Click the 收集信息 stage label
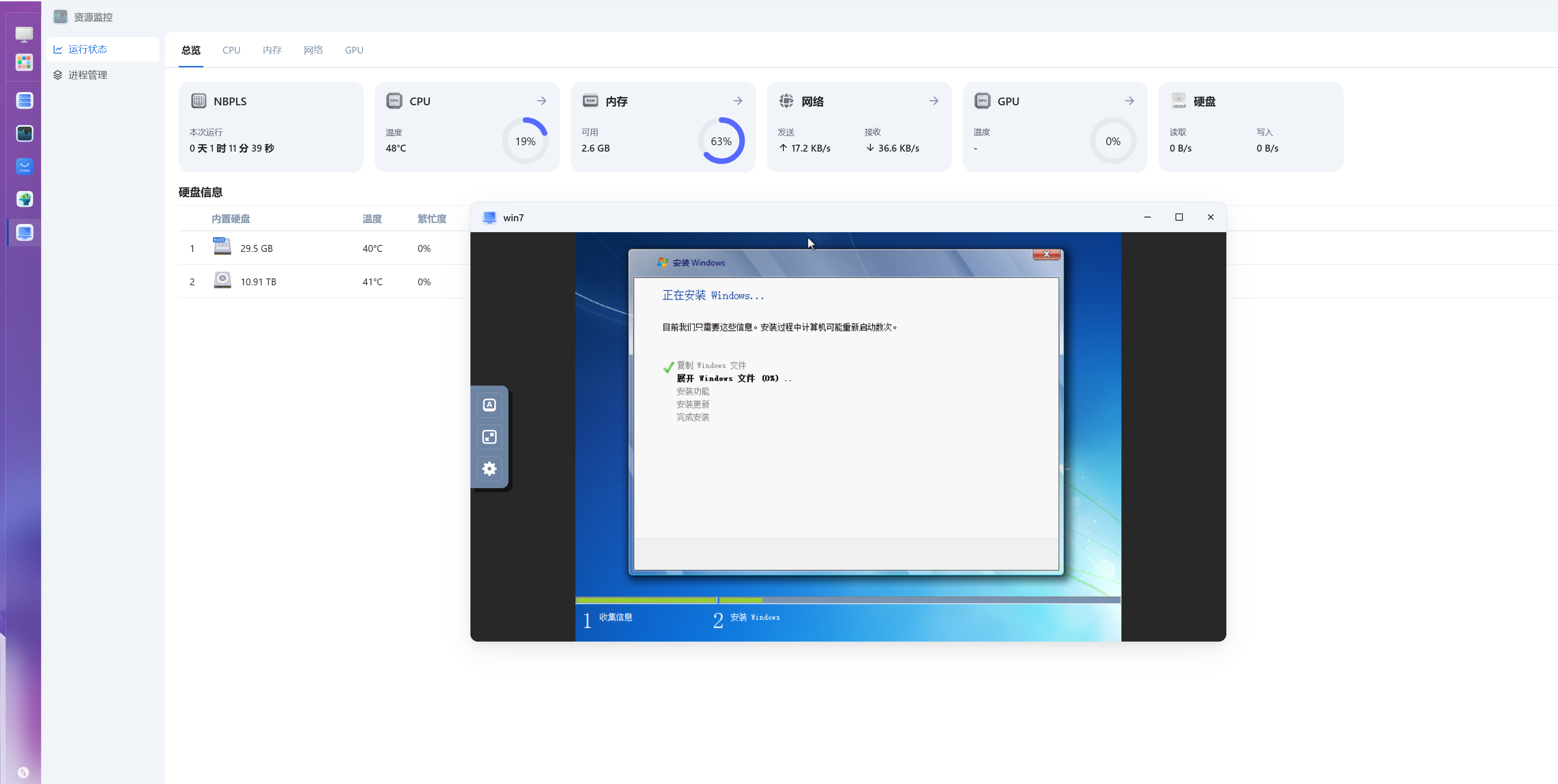The image size is (1558, 784). 615,617
